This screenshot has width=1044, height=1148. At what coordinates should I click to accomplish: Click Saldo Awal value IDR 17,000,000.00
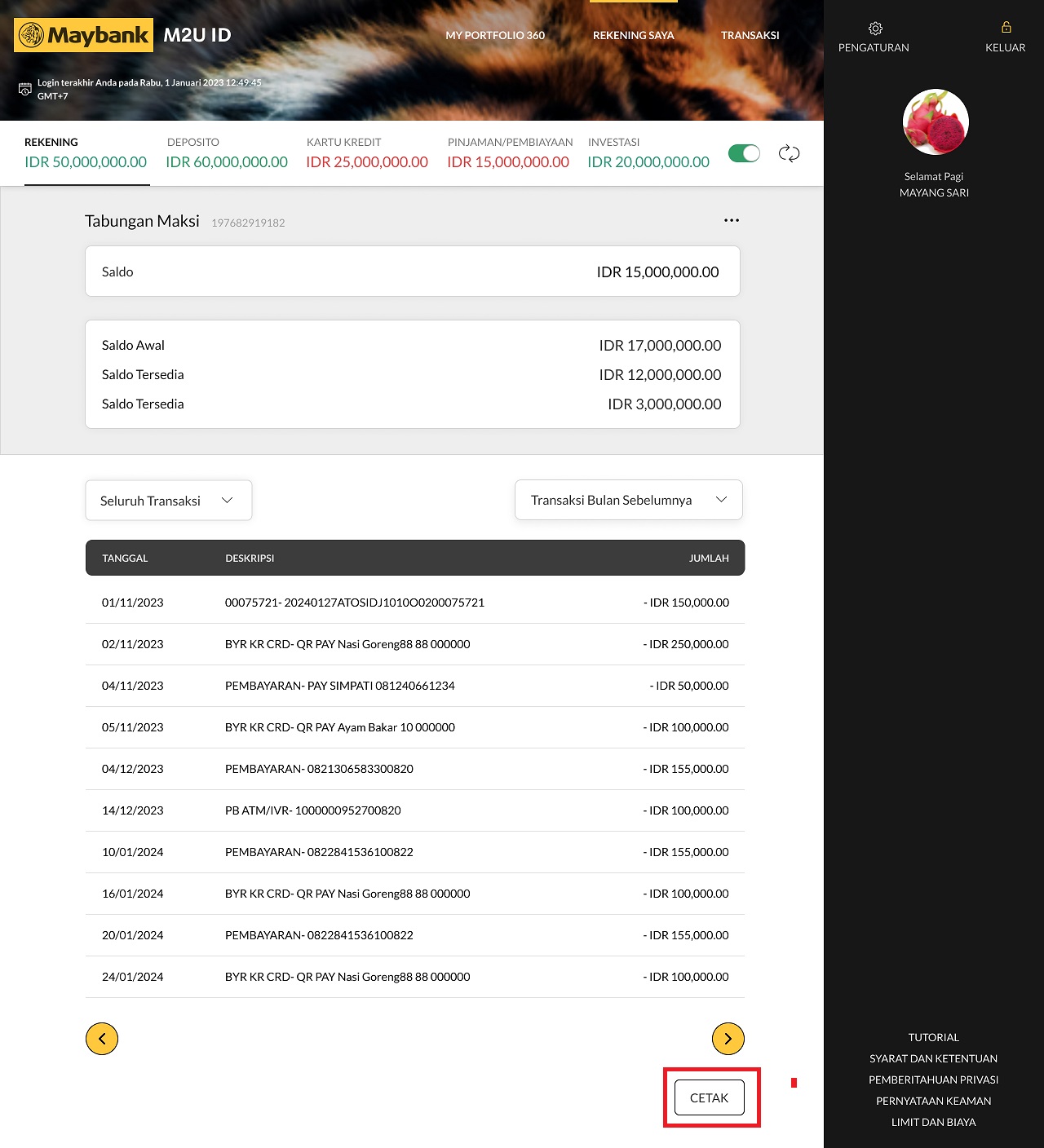660,346
